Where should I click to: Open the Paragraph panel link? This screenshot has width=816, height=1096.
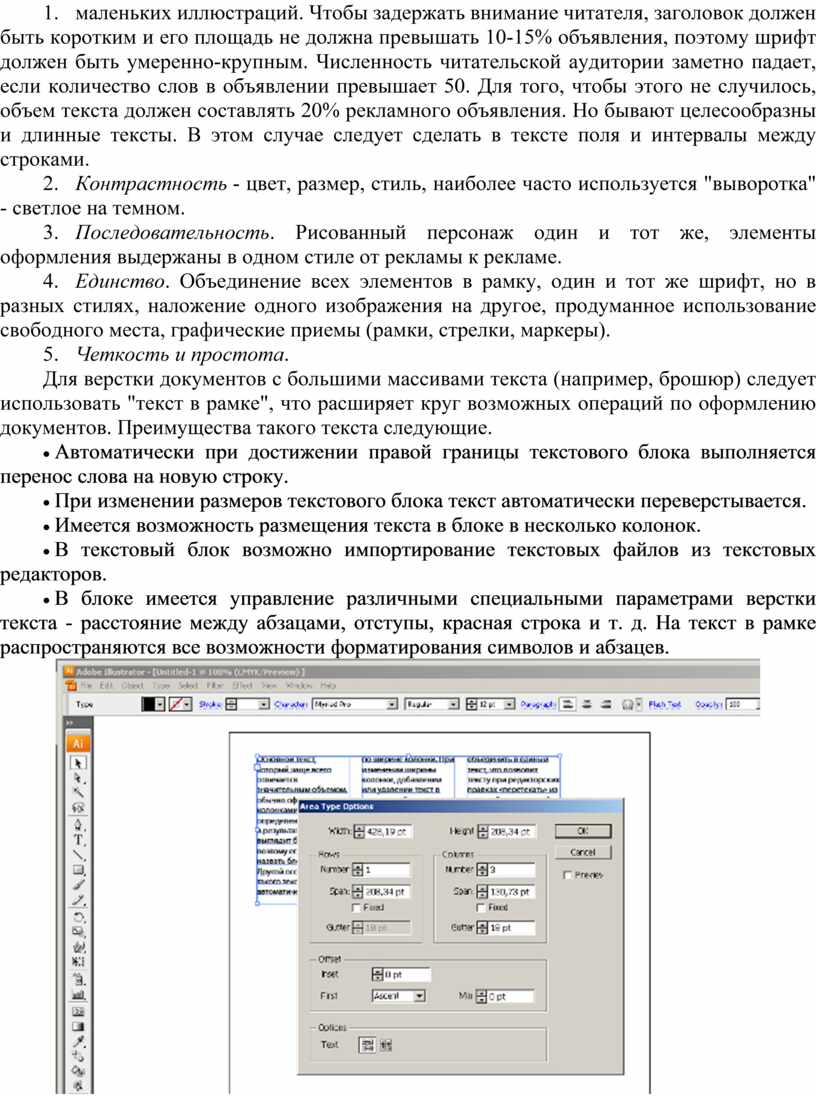click(538, 705)
